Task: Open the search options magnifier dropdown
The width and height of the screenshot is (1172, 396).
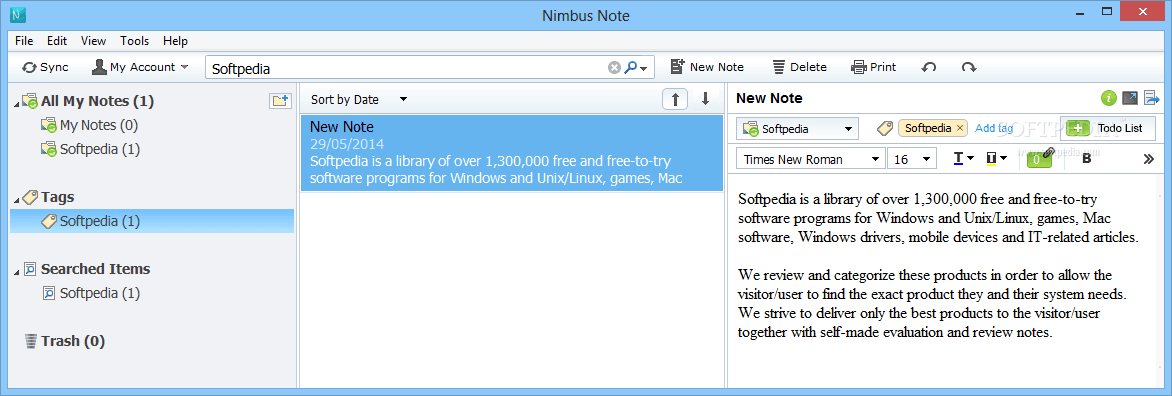Action: (636, 68)
